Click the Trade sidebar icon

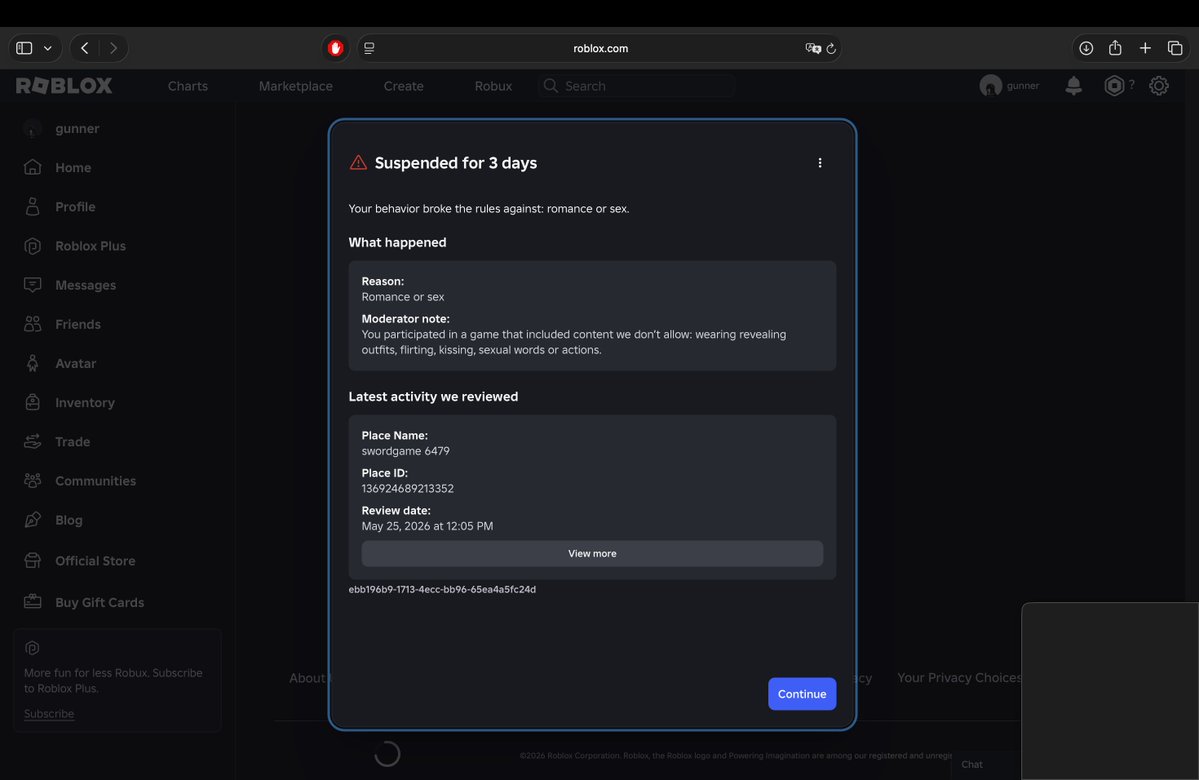point(32,441)
